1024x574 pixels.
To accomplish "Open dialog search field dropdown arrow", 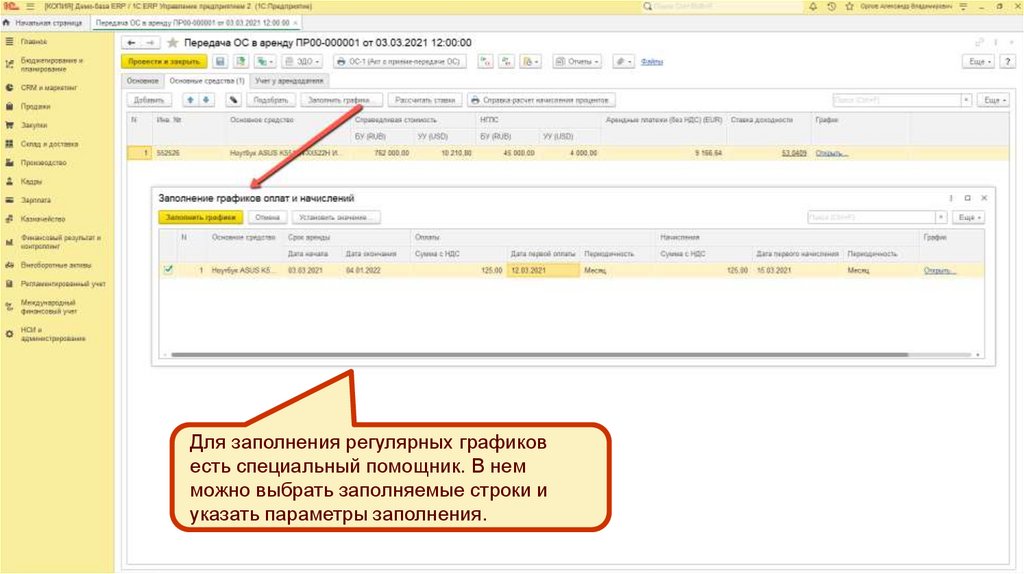I will [941, 217].
